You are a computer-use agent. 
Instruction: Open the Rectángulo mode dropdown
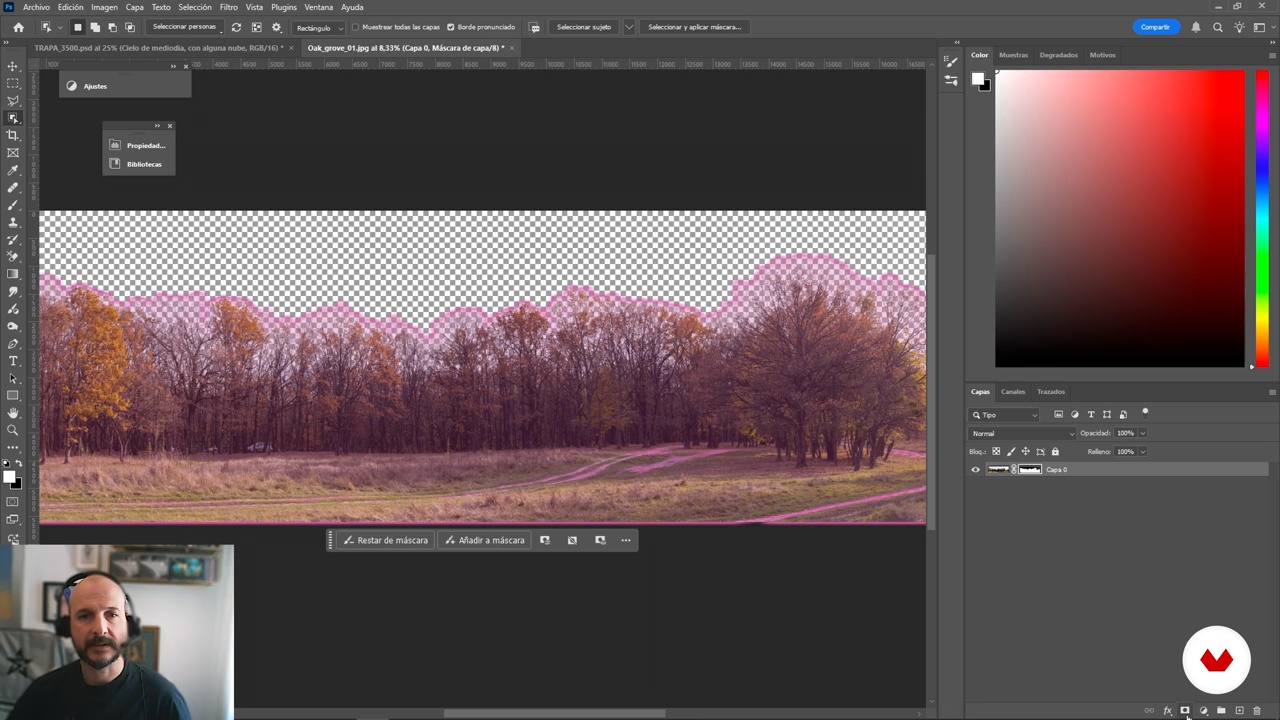[x=319, y=28]
